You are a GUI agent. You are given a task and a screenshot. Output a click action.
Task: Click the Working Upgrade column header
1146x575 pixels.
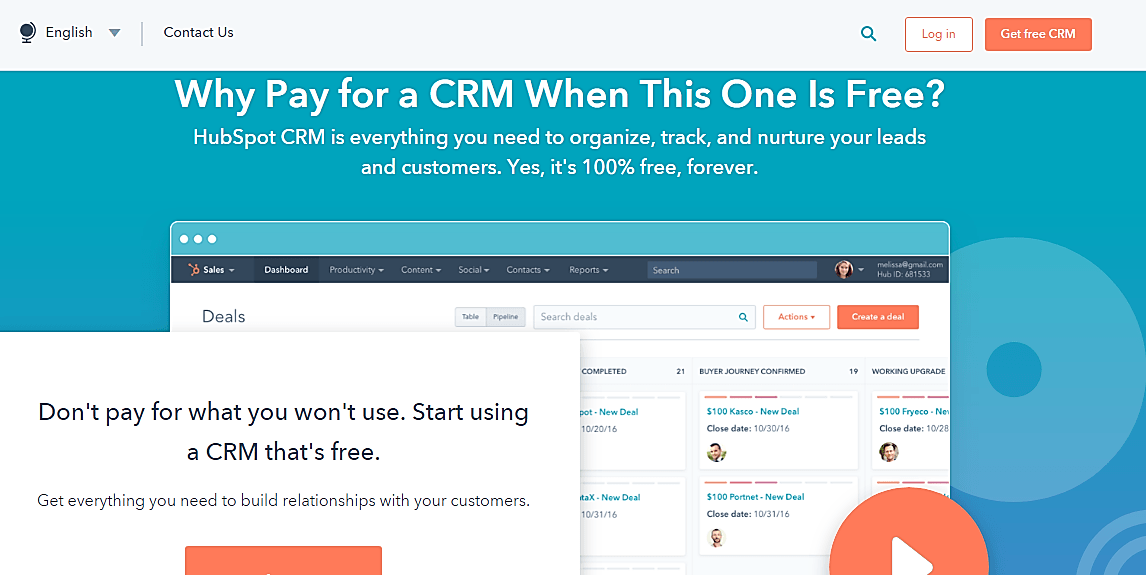pos(908,371)
